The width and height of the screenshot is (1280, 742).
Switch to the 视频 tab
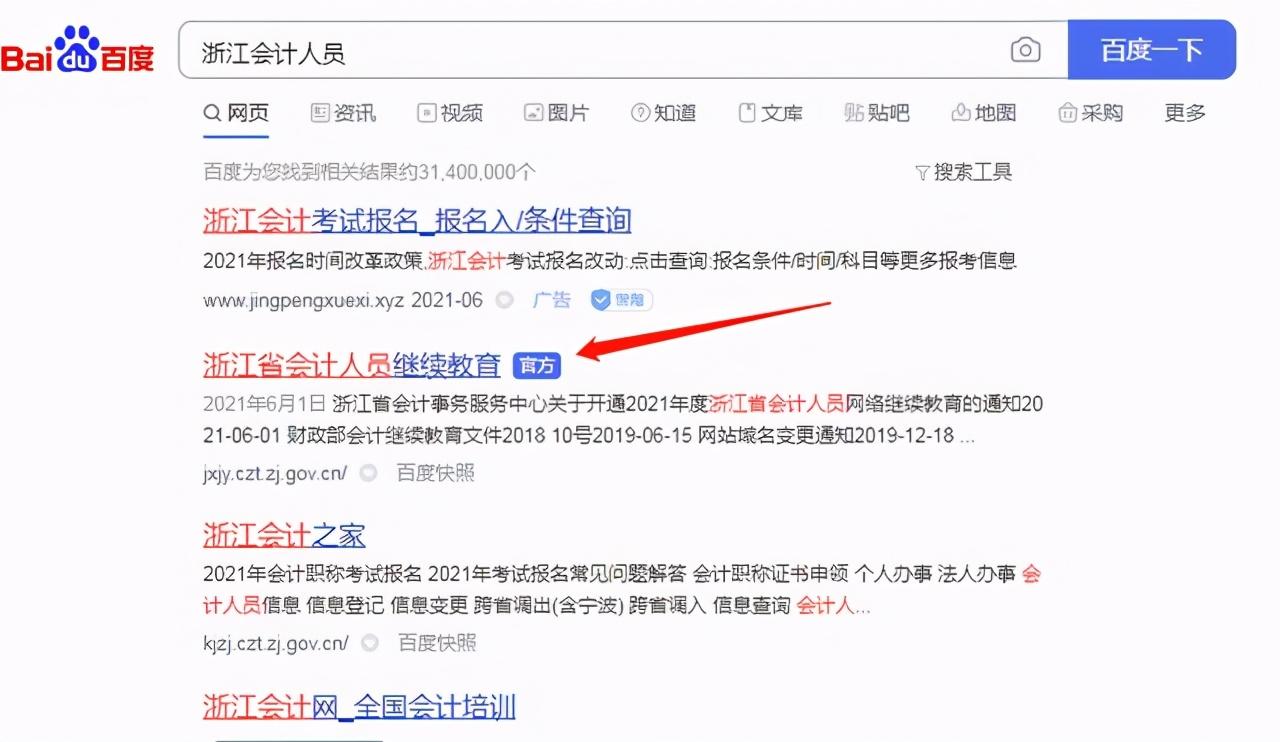[450, 113]
